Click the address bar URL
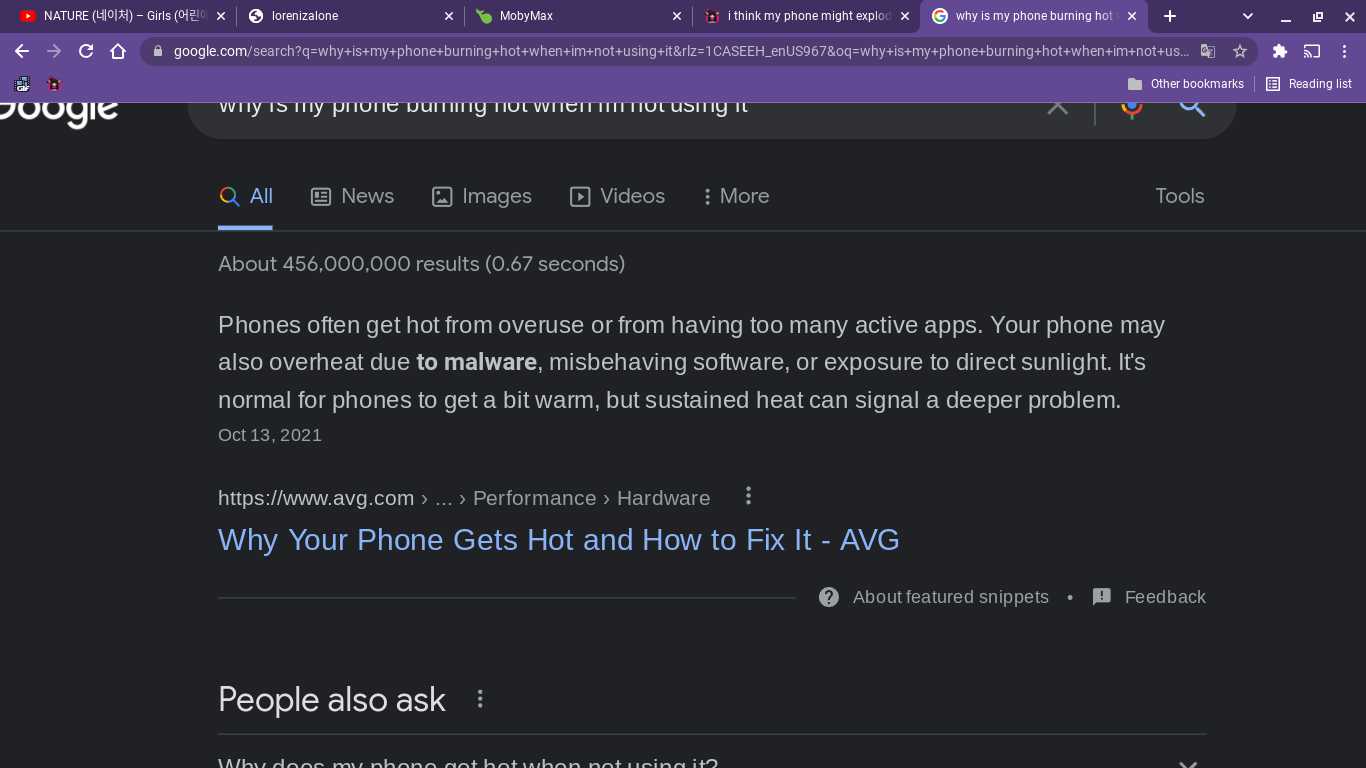Image resolution: width=1366 pixels, height=768 pixels. (x=680, y=51)
